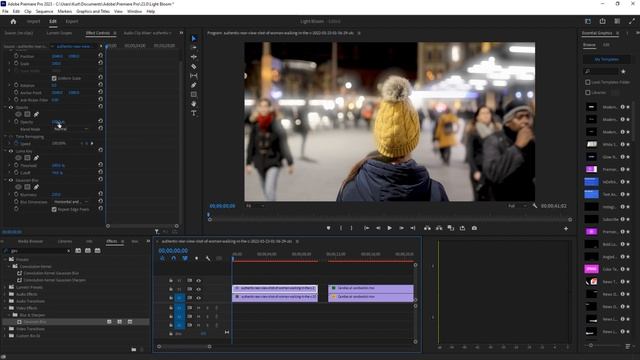This screenshot has width=640, height=360.
Task: Toggle Libraries checkbox in Essential Graphics
Action: [588, 93]
